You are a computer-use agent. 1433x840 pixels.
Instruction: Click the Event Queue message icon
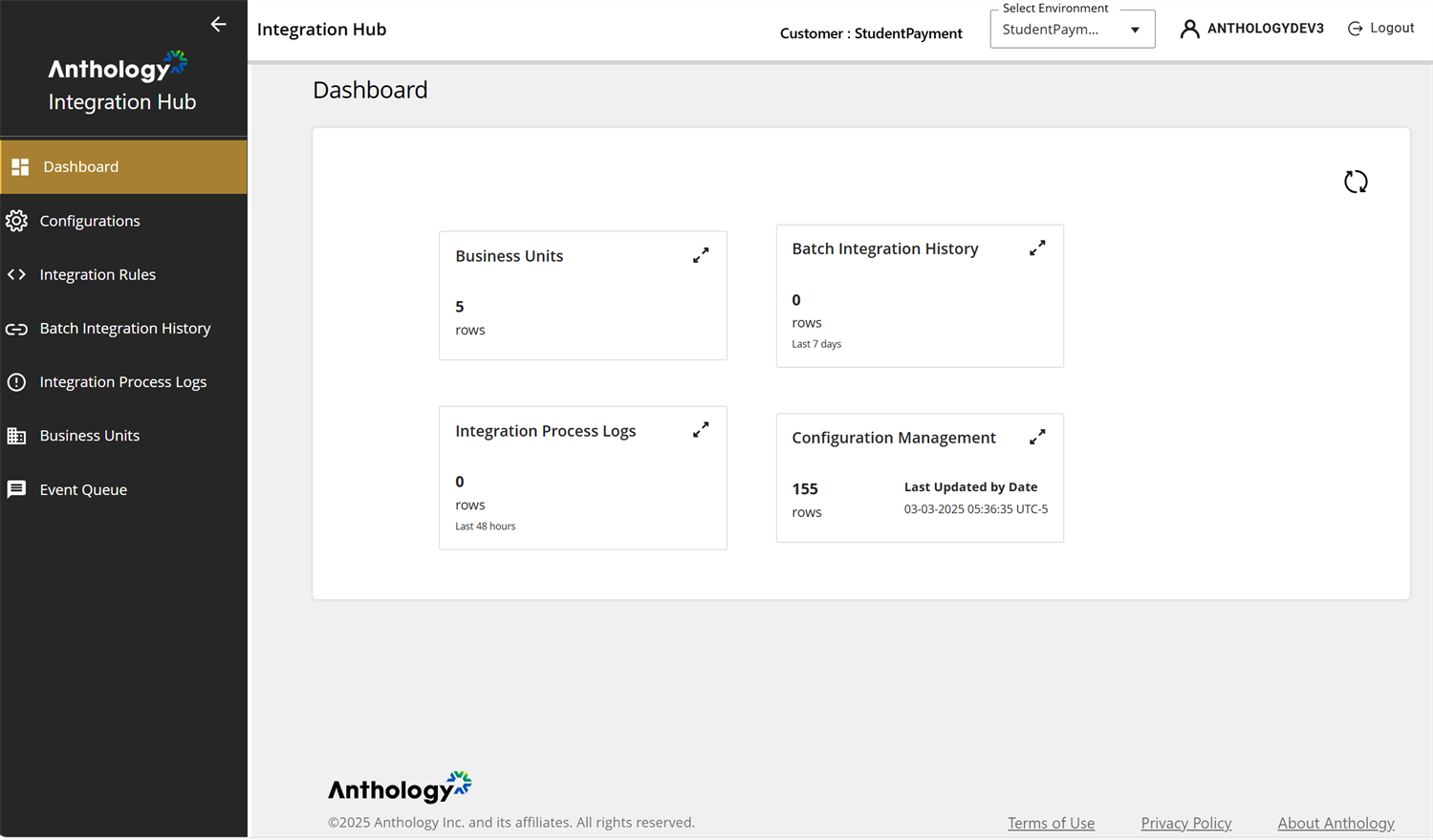pyautogui.click(x=16, y=489)
